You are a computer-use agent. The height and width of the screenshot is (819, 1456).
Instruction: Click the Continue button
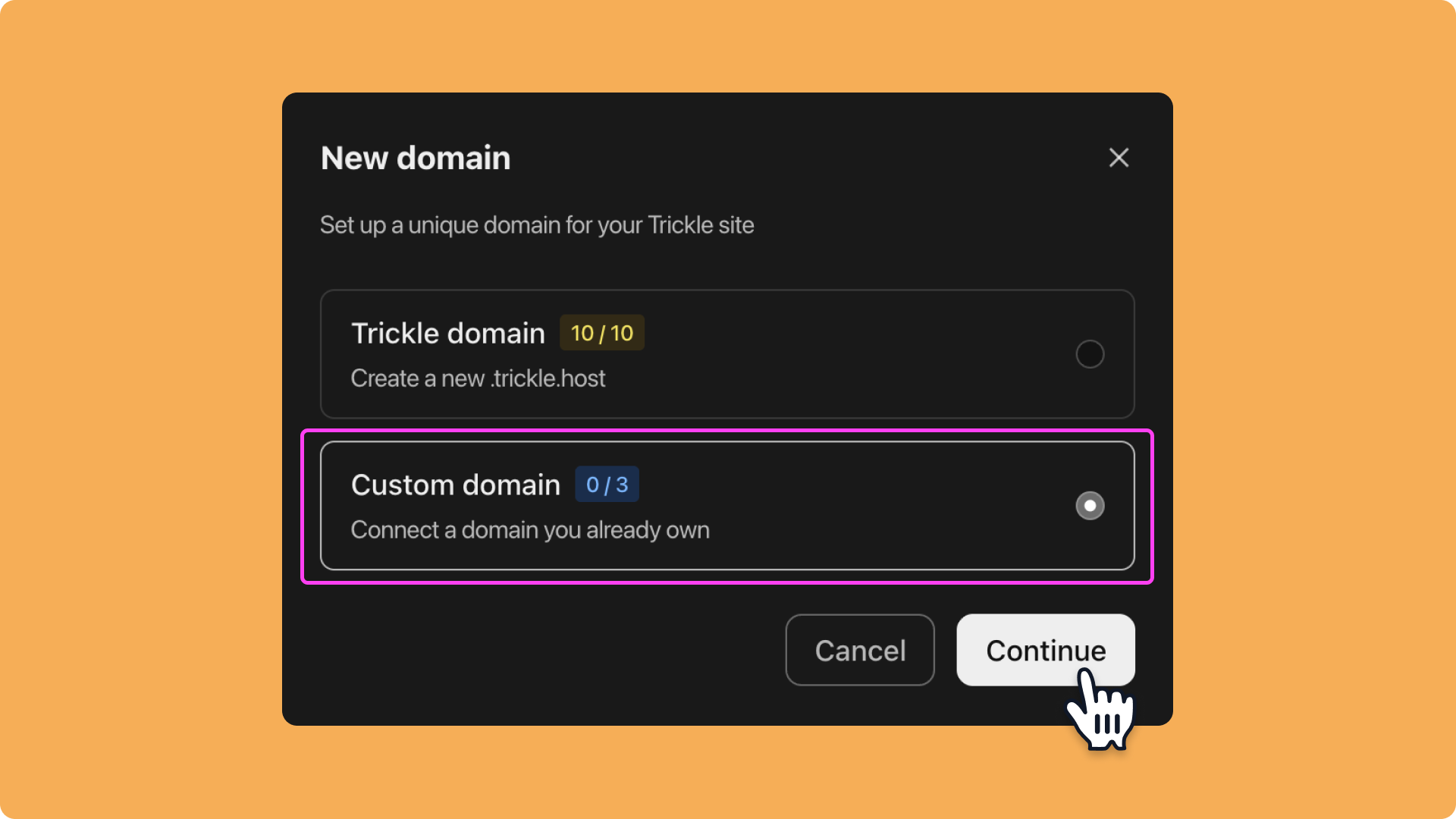point(1046,650)
